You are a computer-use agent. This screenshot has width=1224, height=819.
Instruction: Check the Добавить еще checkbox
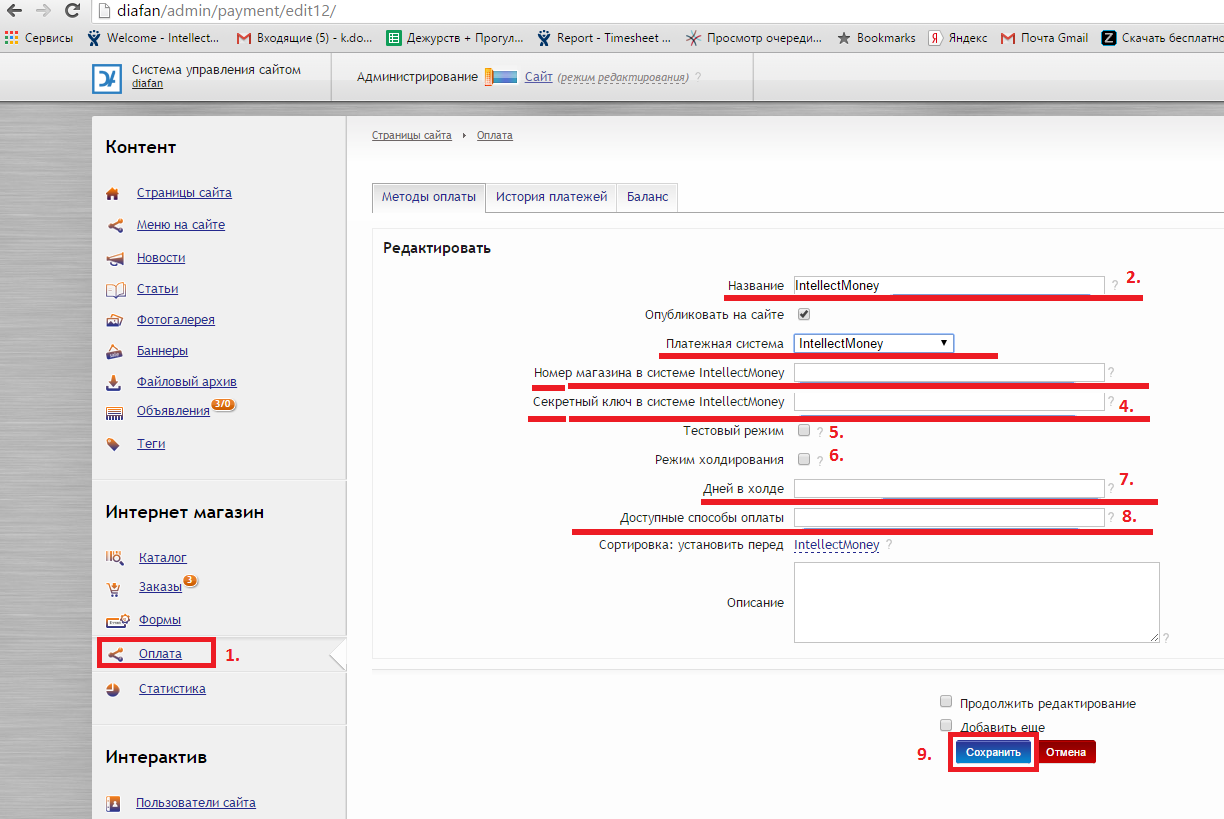[x=946, y=725]
